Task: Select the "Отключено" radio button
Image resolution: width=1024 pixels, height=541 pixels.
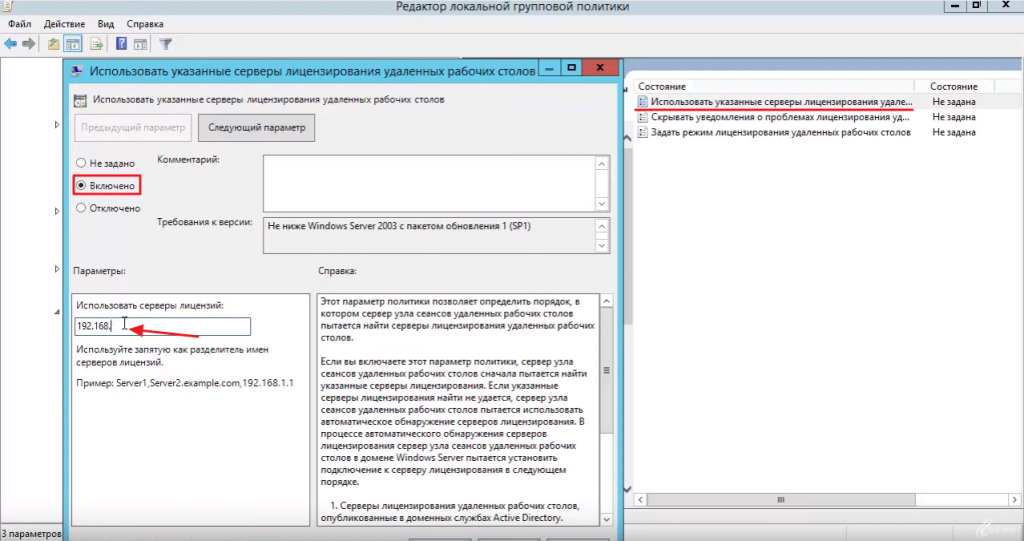Action: click(x=81, y=208)
